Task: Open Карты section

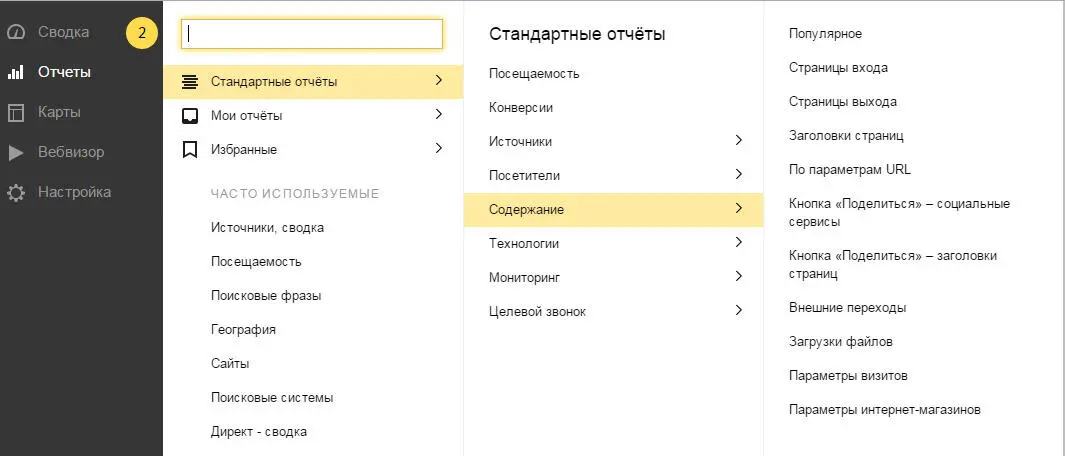Action: [x=59, y=112]
